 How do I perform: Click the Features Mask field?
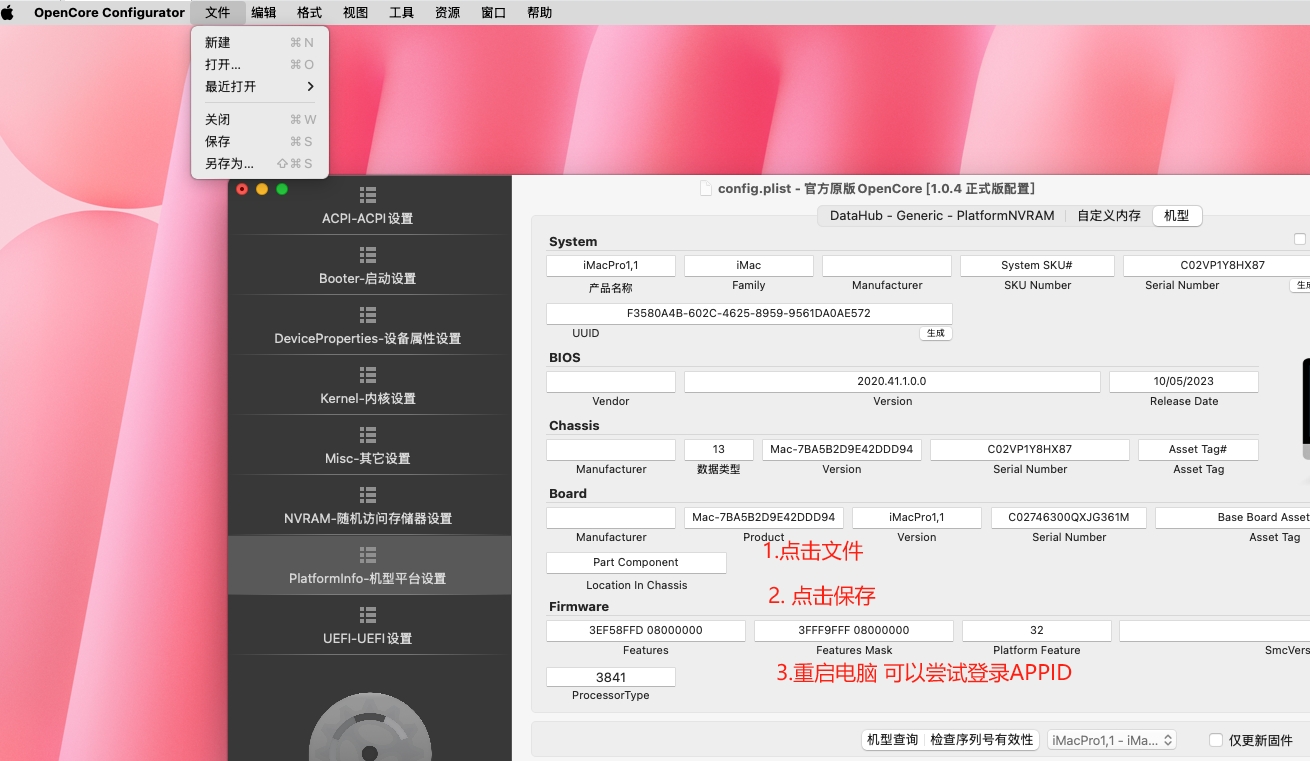(x=854, y=630)
